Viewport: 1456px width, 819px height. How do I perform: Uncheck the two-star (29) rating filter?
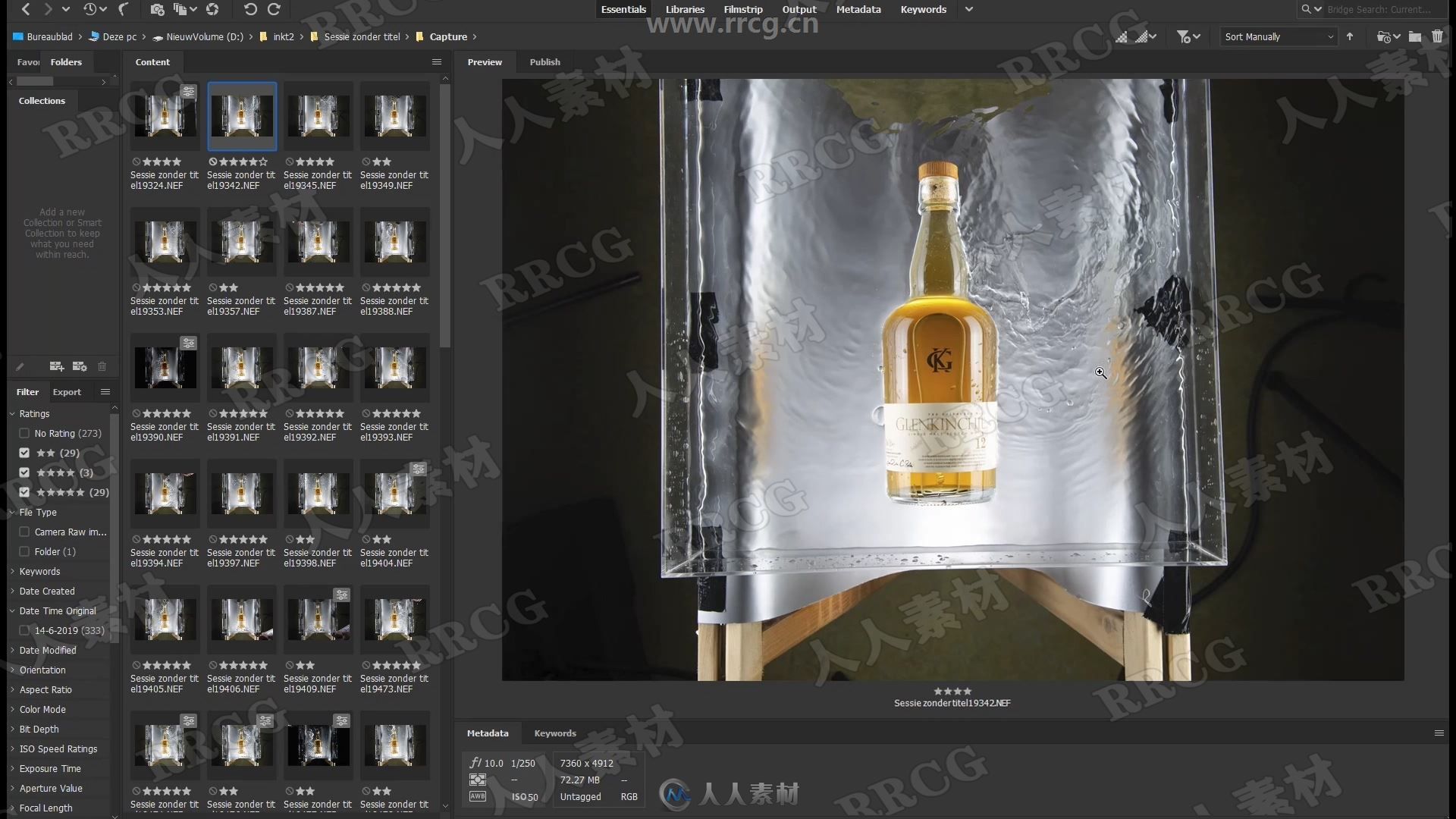coord(24,453)
